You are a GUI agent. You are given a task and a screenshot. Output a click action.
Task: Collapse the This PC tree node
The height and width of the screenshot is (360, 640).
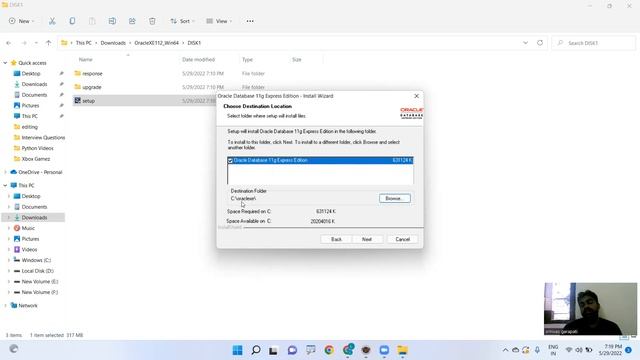tap(5, 185)
